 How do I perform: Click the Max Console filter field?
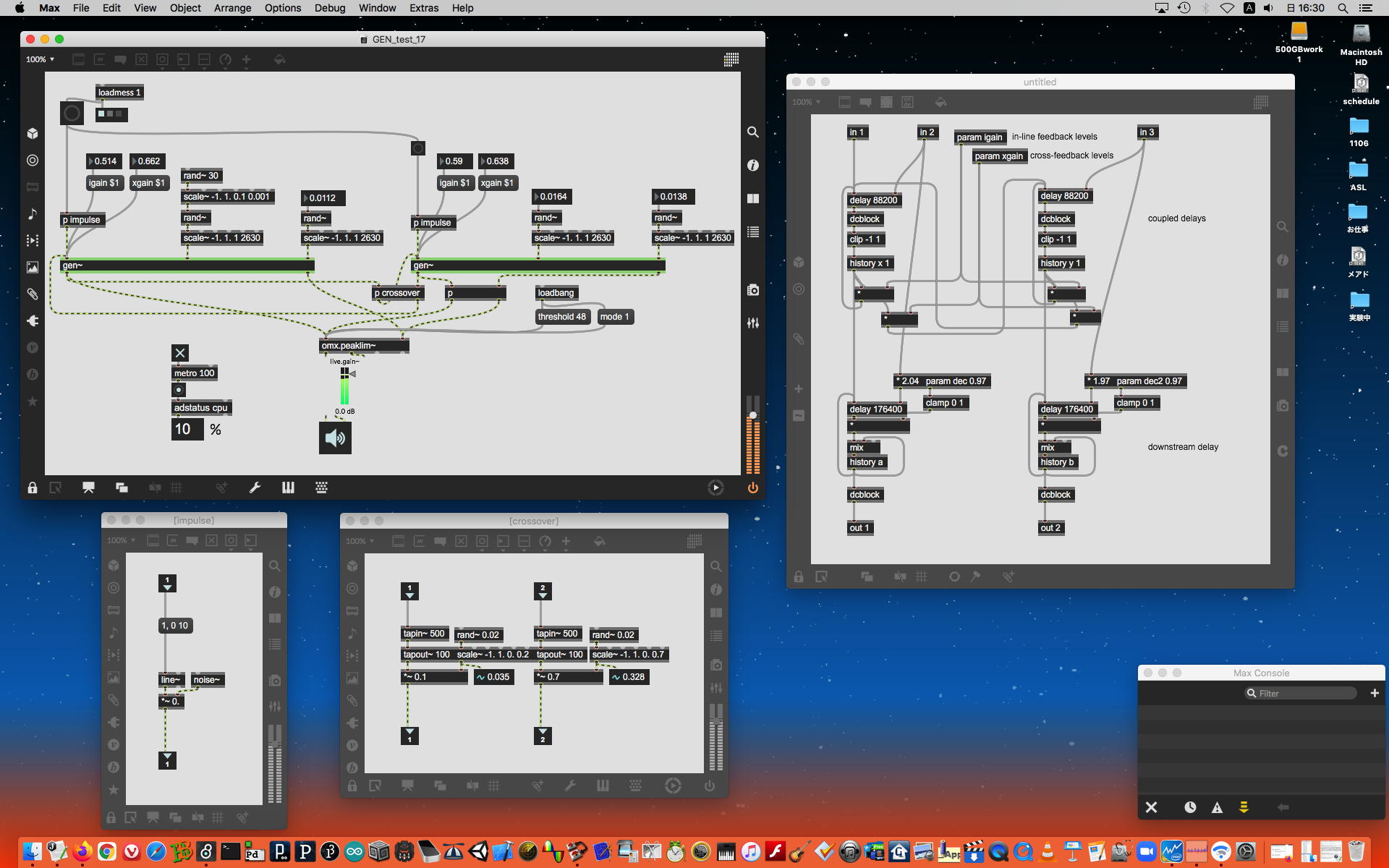coord(1302,693)
